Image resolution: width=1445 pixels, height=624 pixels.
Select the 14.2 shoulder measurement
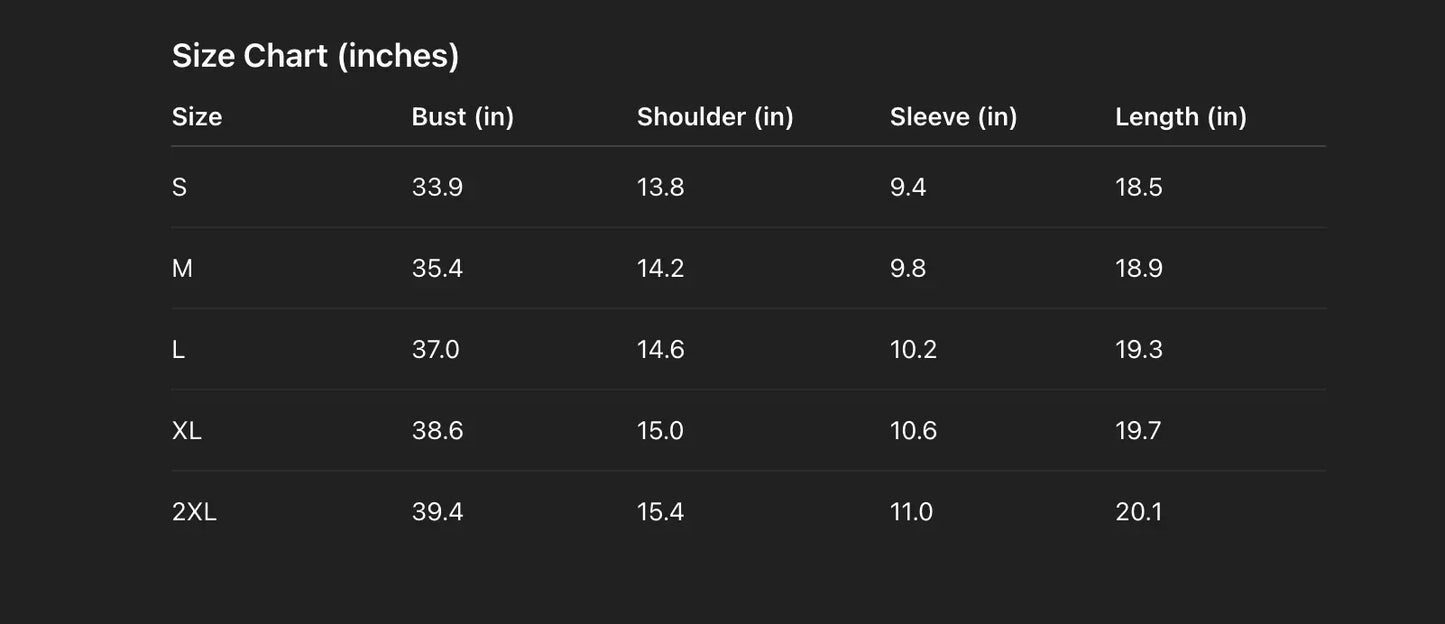tap(660, 268)
